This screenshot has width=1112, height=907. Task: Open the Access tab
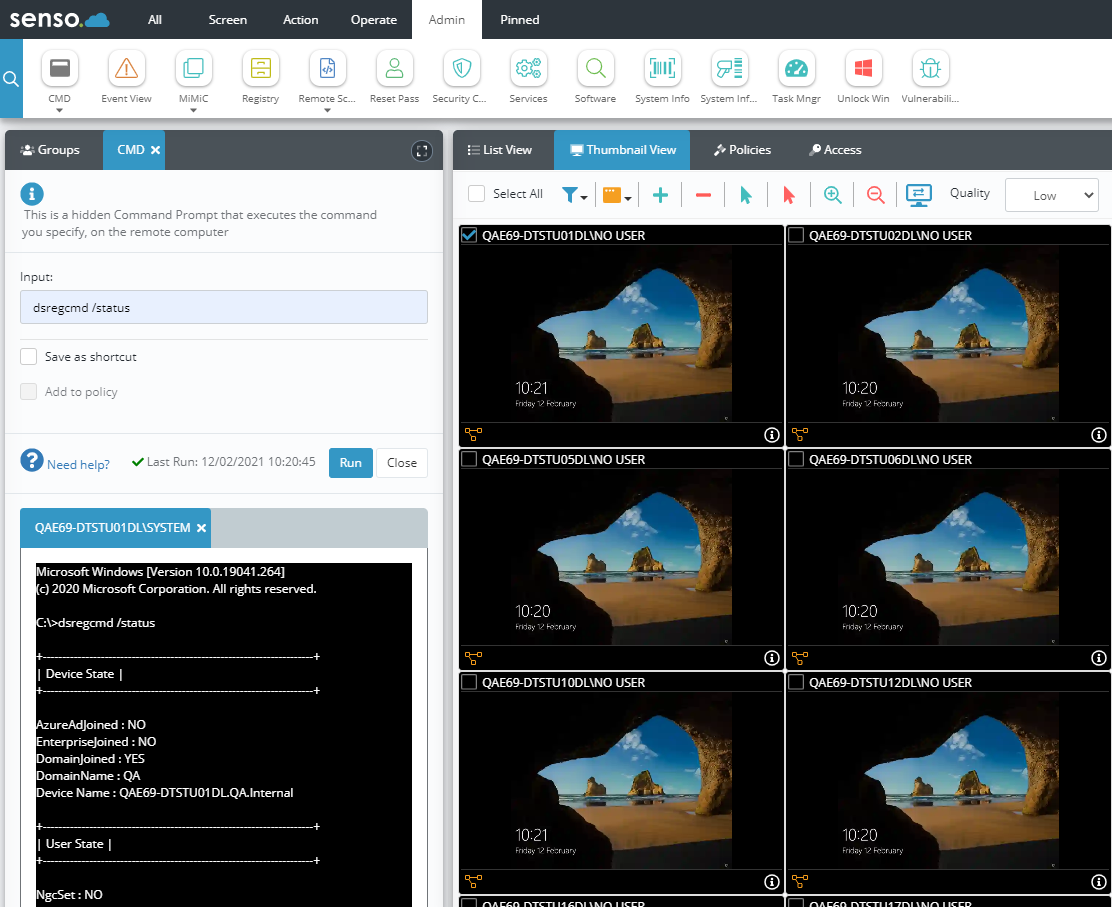[x=835, y=150]
